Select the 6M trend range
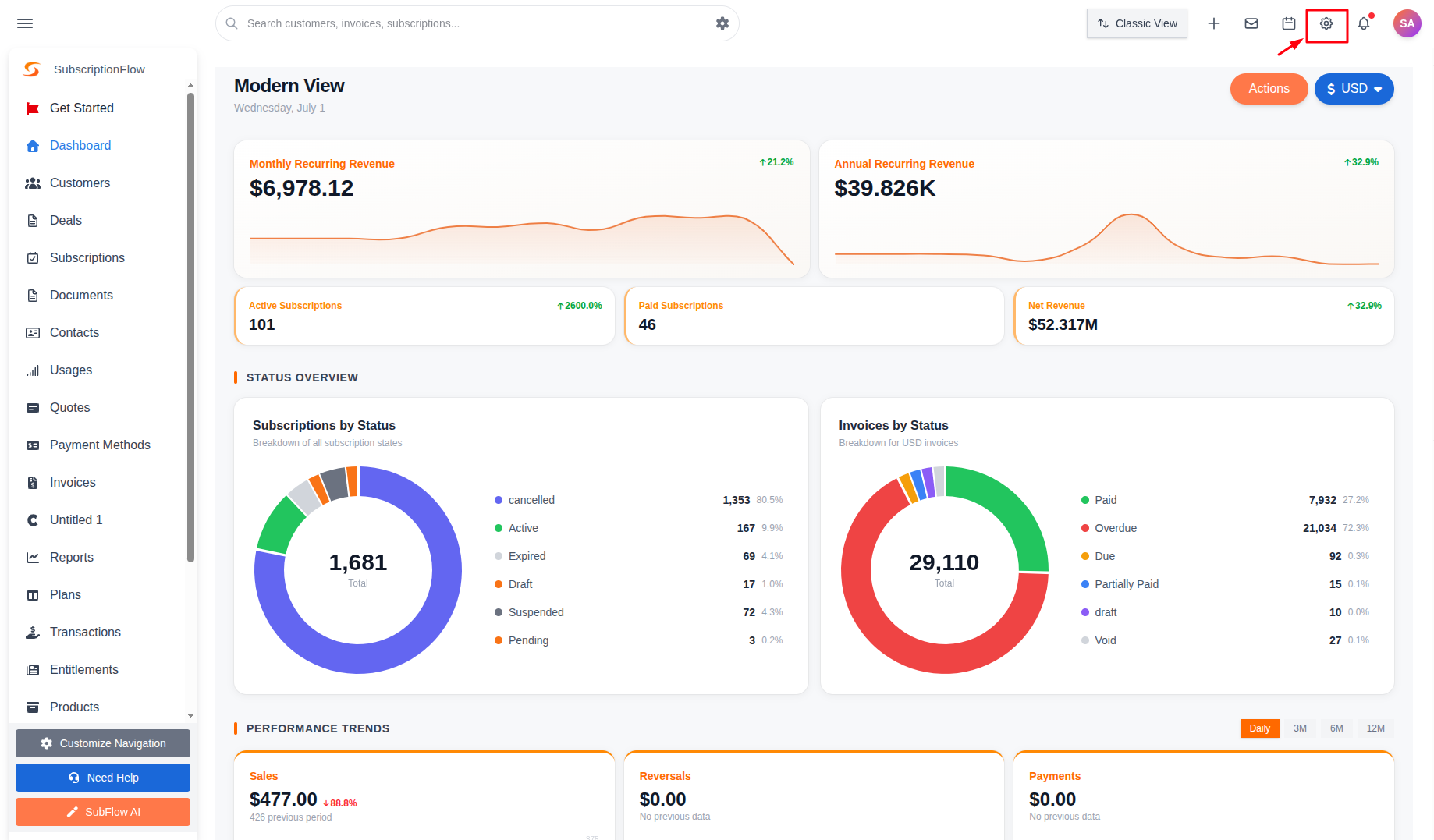1434x840 pixels. coord(1336,728)
